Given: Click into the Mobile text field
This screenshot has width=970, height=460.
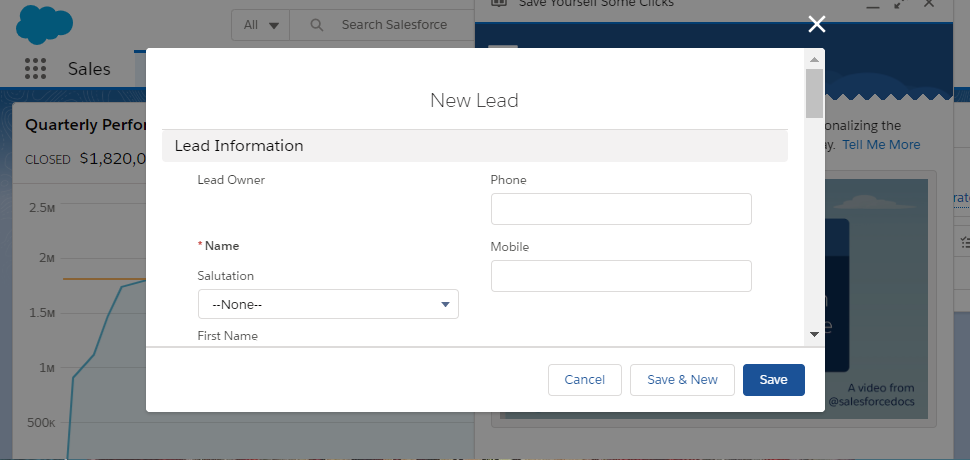Looking at the screenshot, I should pos(620,276).
